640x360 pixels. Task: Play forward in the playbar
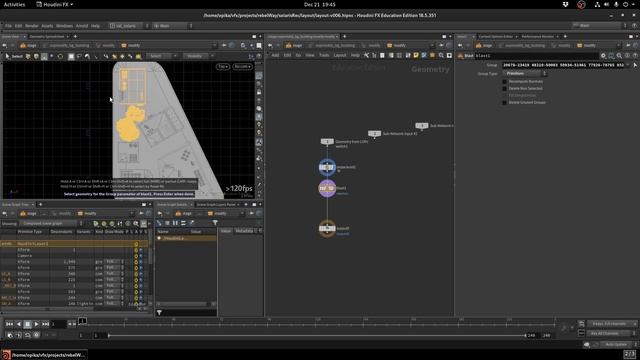click(36, 324)
